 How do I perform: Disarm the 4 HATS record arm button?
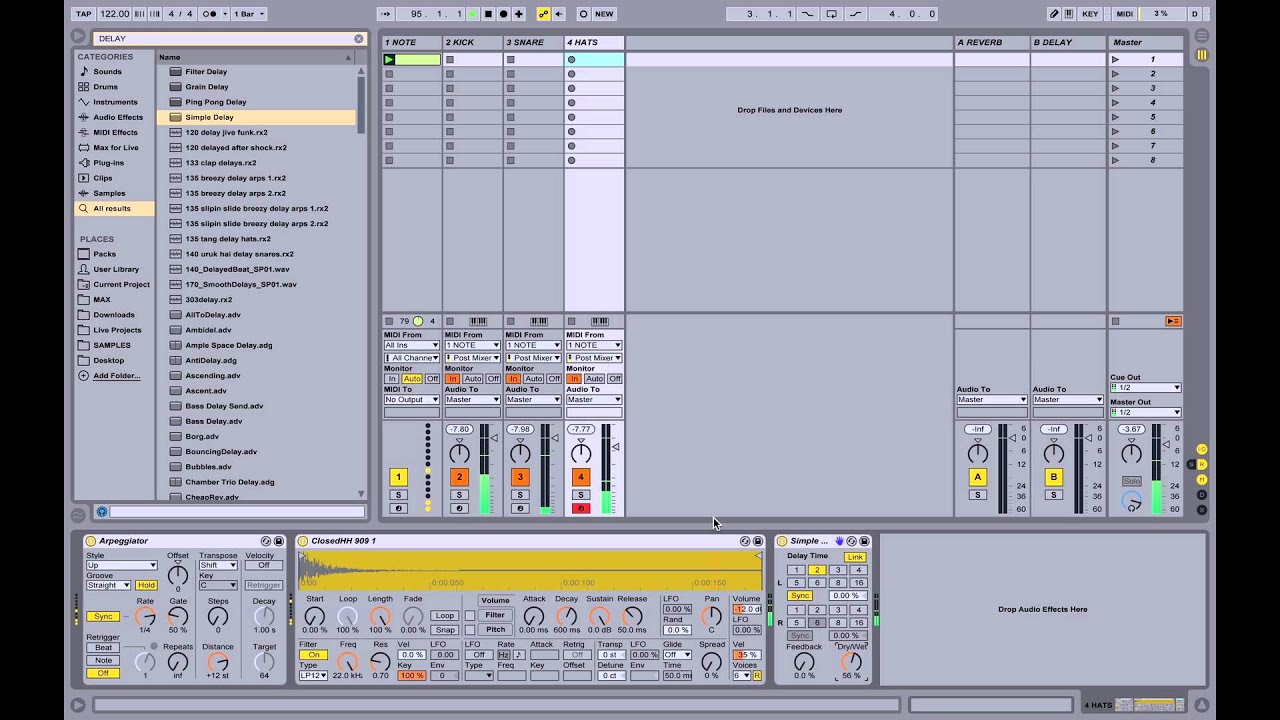581,509
